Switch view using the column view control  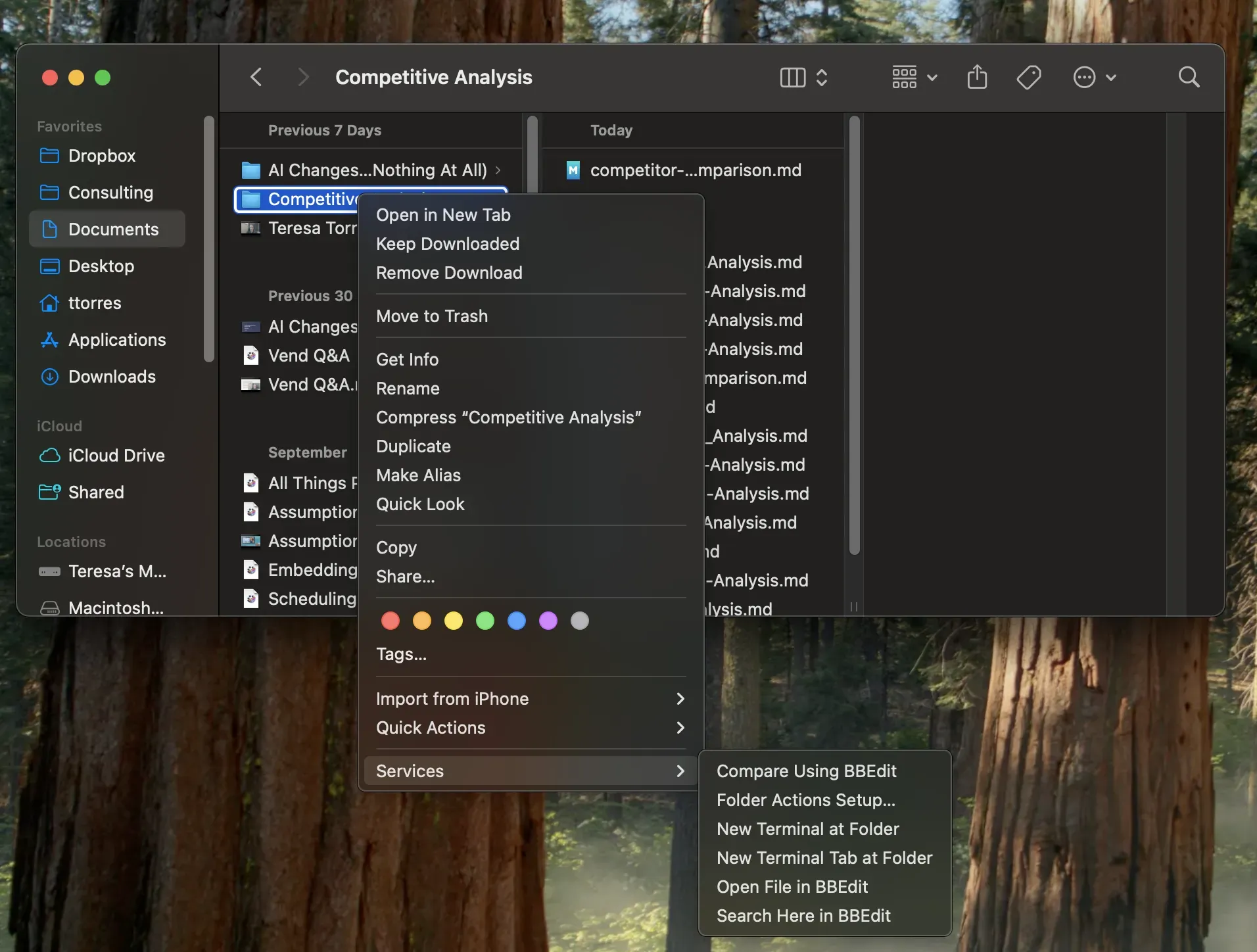pos(792,77)
